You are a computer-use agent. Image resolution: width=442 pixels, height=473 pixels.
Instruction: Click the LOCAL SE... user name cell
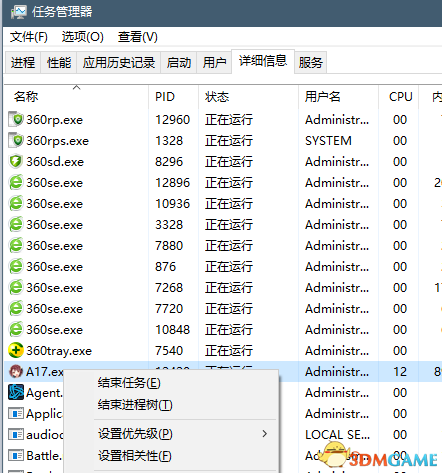coord(337,435)
